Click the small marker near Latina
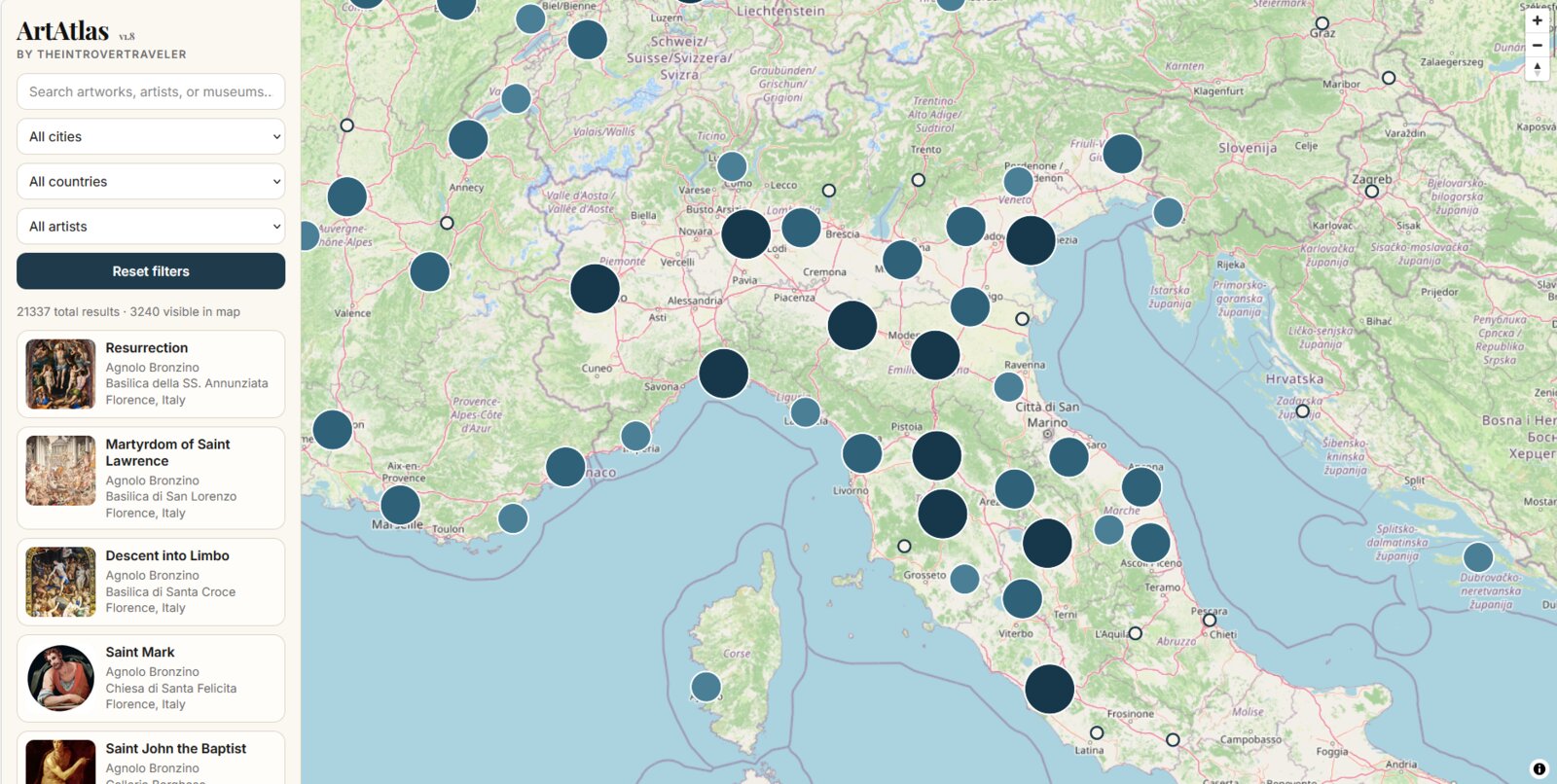 coord(1097,732)
